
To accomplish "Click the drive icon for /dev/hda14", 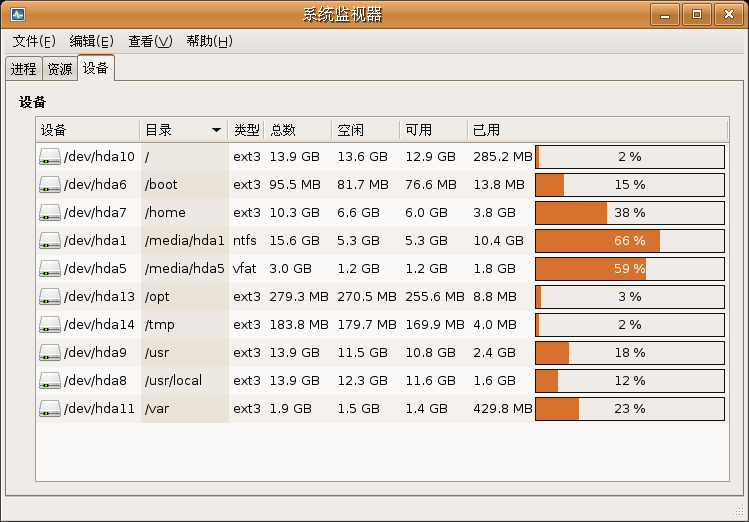I will pyautogui.click(x=50, y=325).
